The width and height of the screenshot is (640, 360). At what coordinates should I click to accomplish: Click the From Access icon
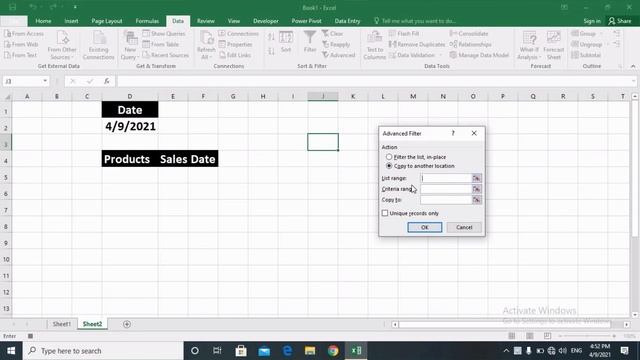[7, 33]
